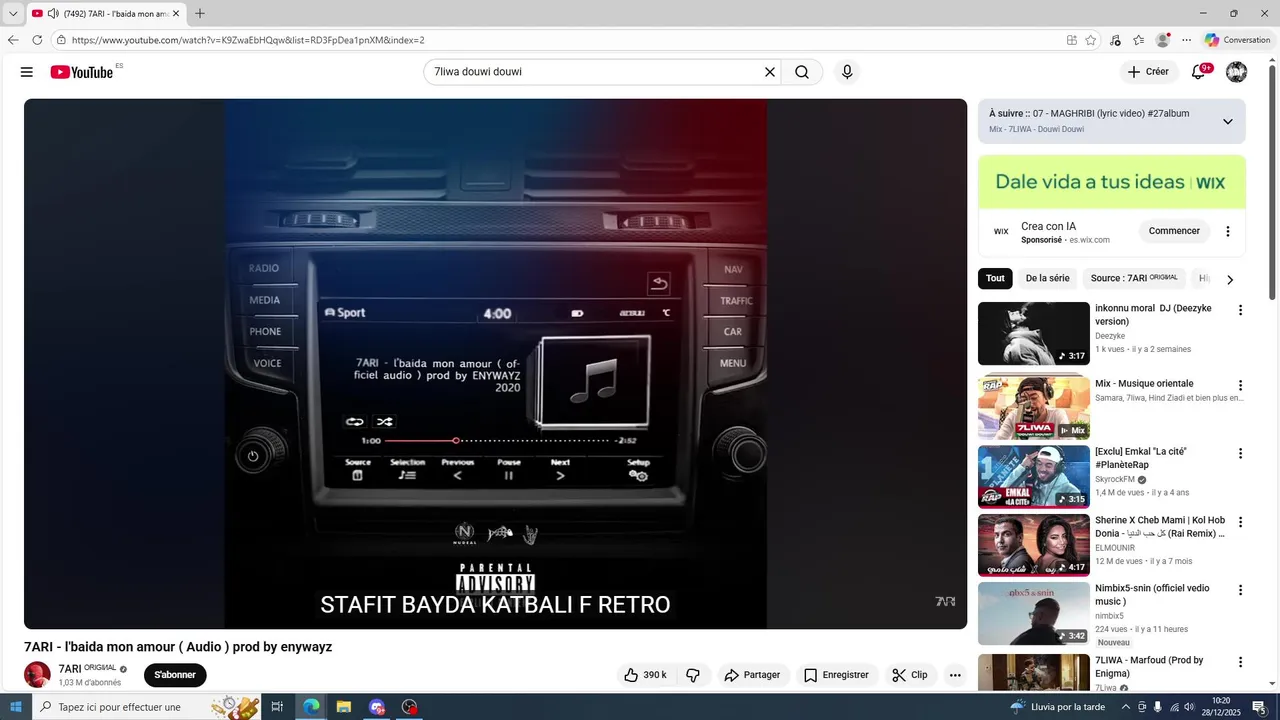Viewport: 1280px width, 720px height.
Task: Open the 'inkonnu moral DJ' thumbnail
Action: 1034,333
